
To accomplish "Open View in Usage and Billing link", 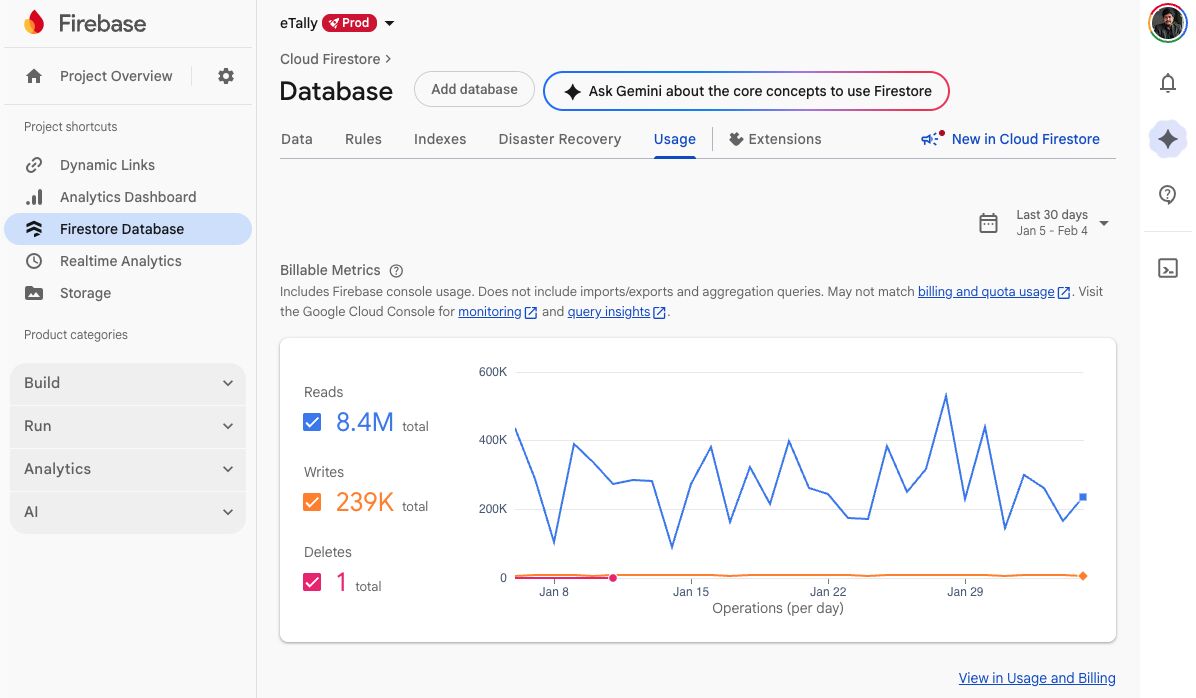I will tap(1036, 678).
